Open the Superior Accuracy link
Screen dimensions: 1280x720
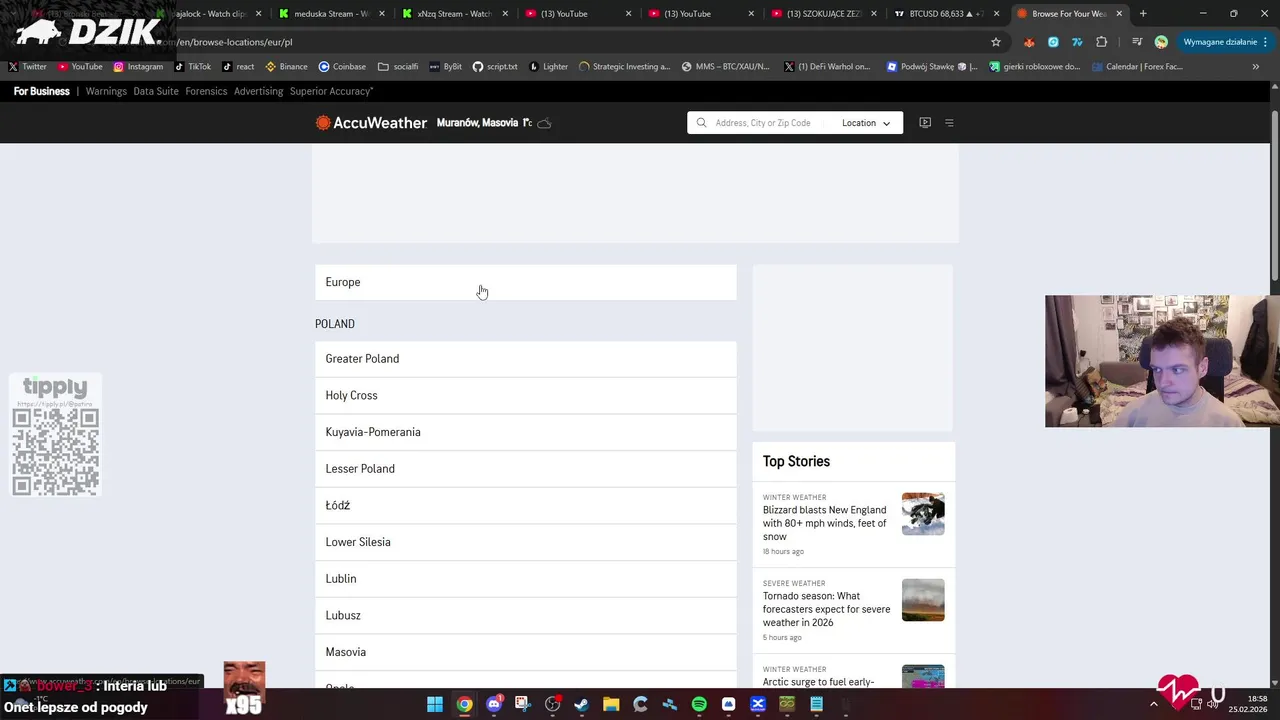331,91
